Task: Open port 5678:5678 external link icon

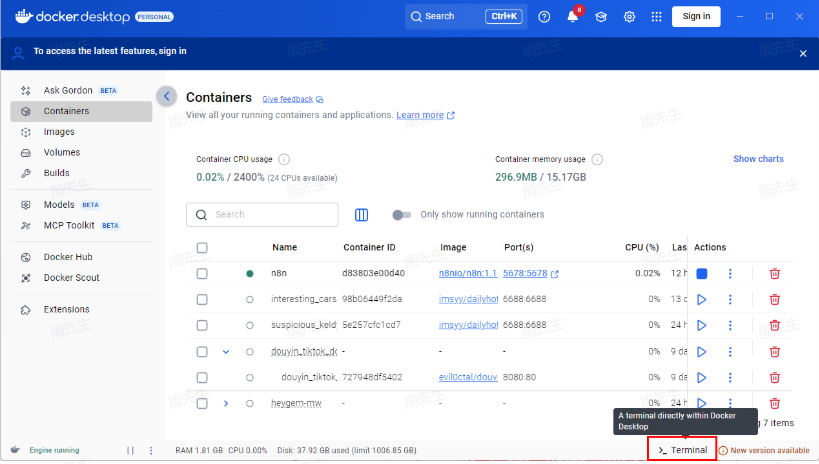Action: 555,274
